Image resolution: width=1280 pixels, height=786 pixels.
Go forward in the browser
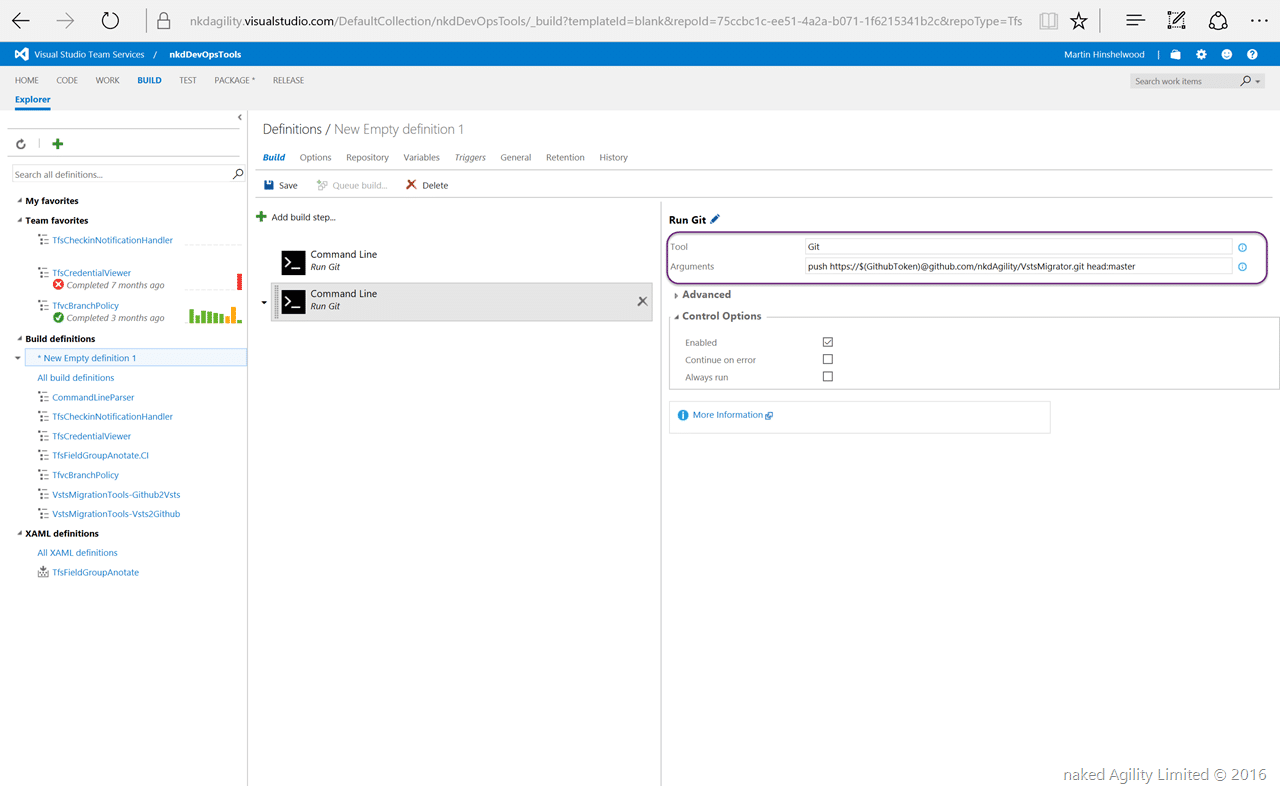click(x=65, y=20)
